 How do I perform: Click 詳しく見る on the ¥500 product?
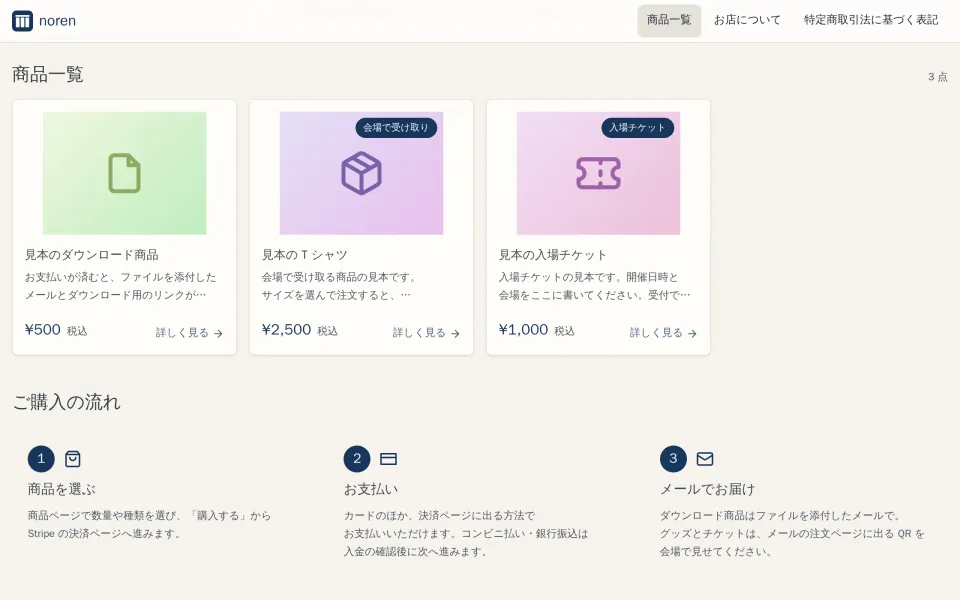pyautogui.click(x=189, y=332)
